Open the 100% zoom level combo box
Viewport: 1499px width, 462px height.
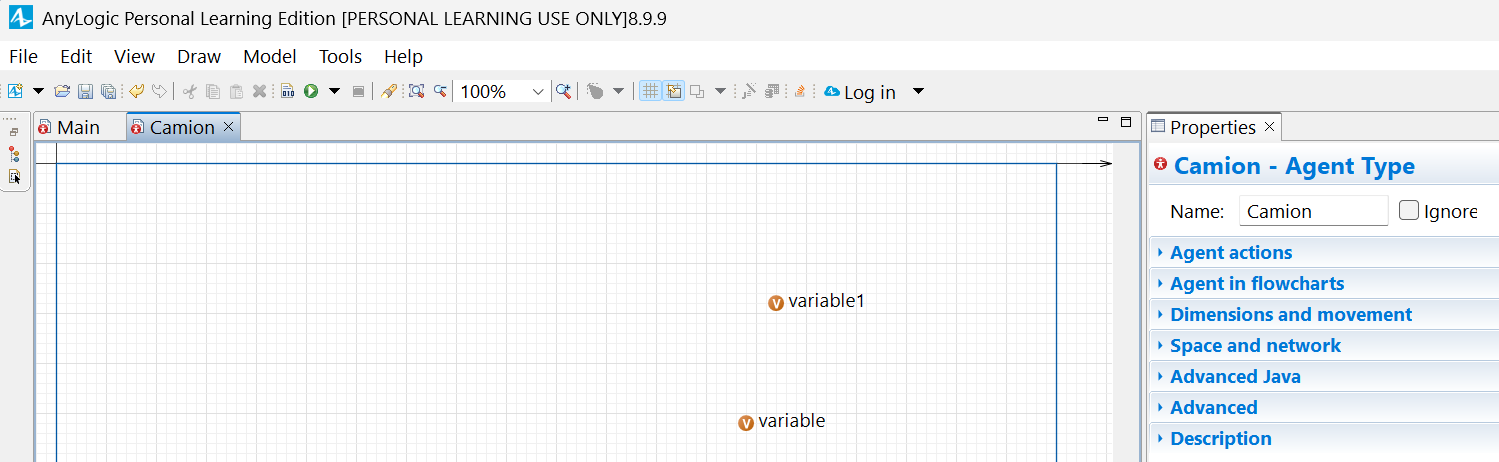point(503,91)
